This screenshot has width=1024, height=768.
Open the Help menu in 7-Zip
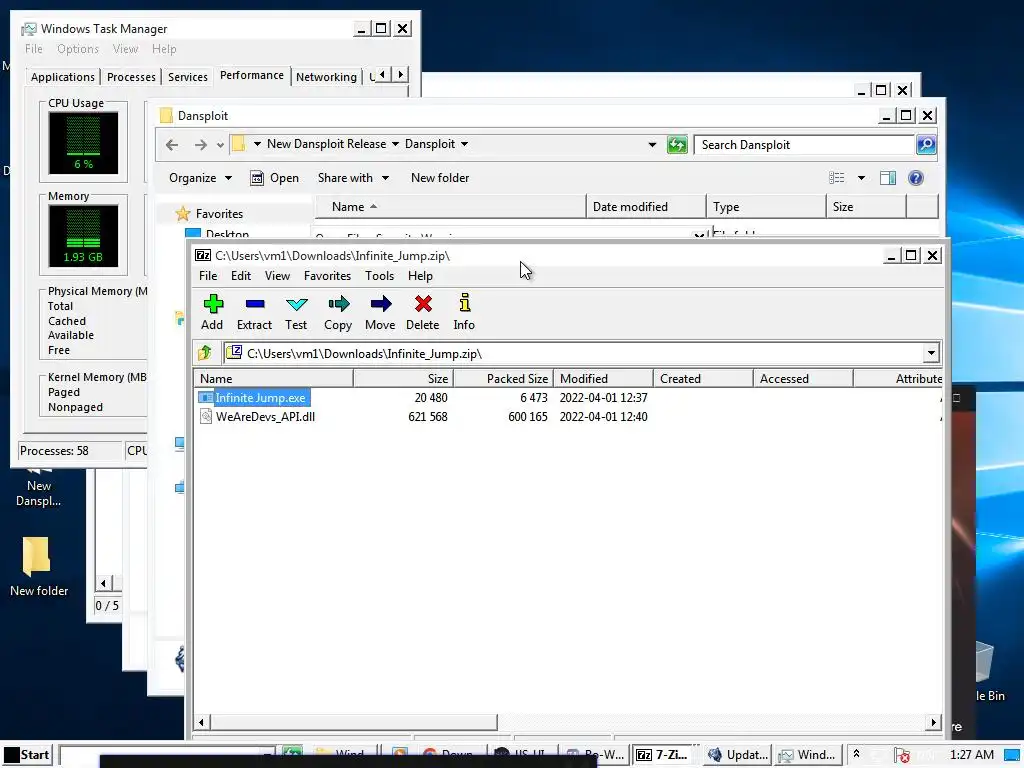click(420, 276)
